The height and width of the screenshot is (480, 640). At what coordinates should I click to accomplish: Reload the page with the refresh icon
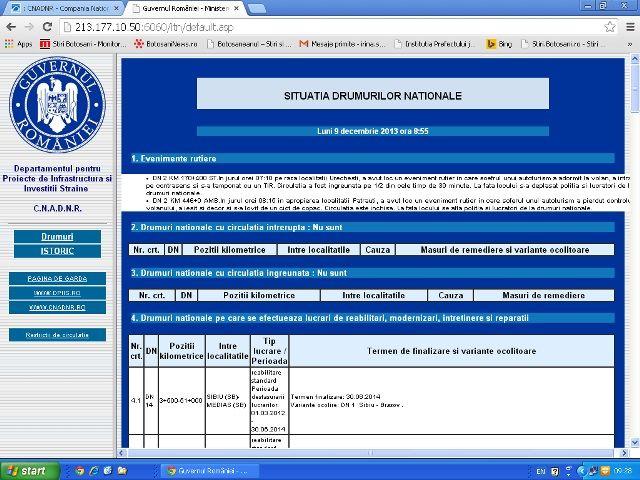coord(48,26)
